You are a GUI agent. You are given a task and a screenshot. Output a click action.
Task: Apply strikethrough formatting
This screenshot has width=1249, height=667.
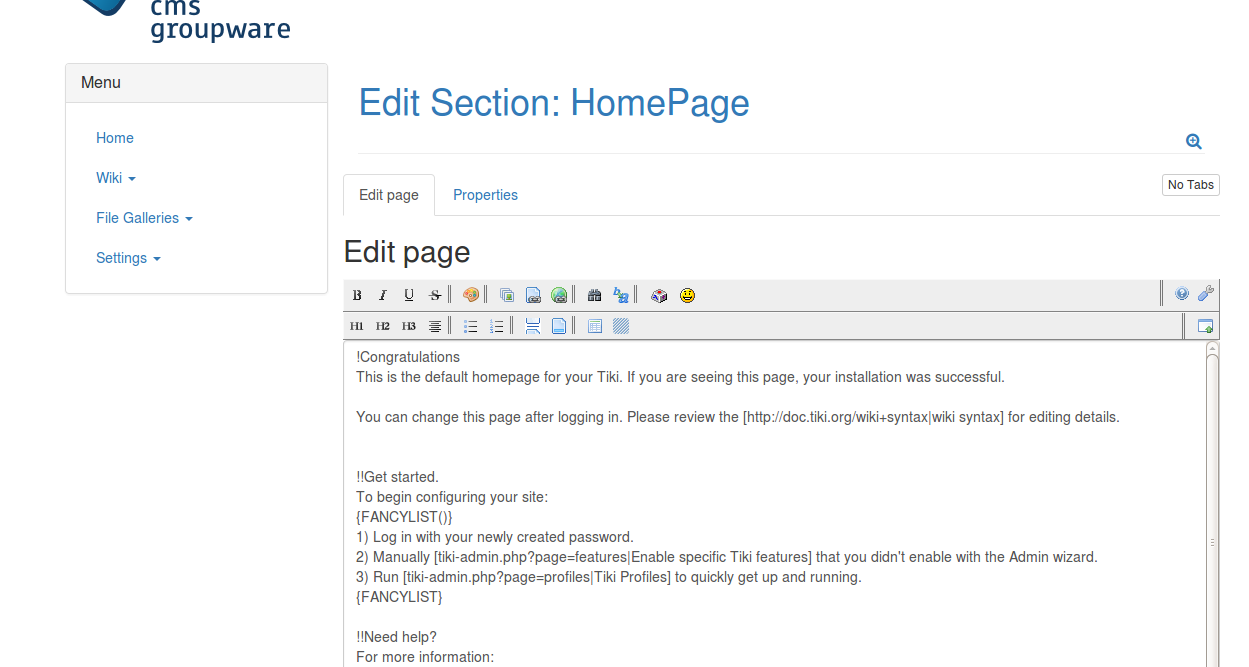[435, 295]
